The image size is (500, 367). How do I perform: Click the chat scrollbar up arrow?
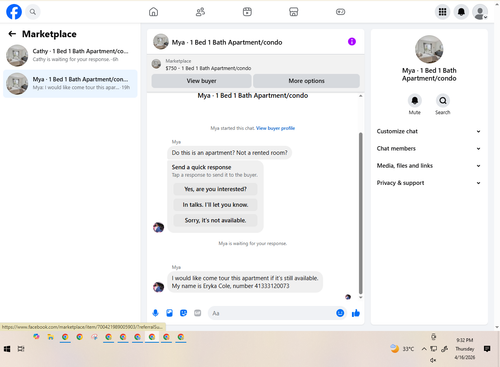pos(360,96)
